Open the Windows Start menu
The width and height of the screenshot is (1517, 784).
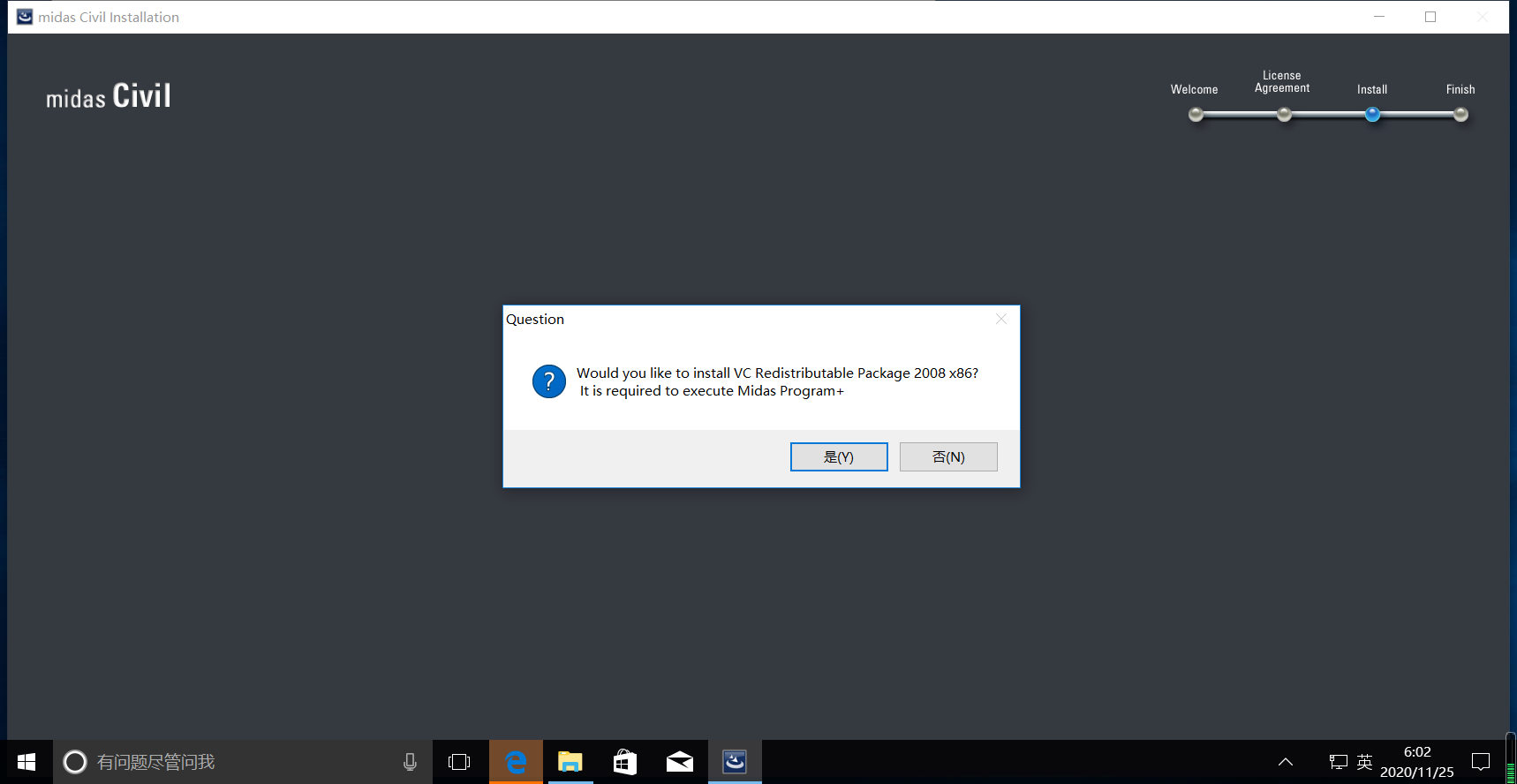click(26, 762)
